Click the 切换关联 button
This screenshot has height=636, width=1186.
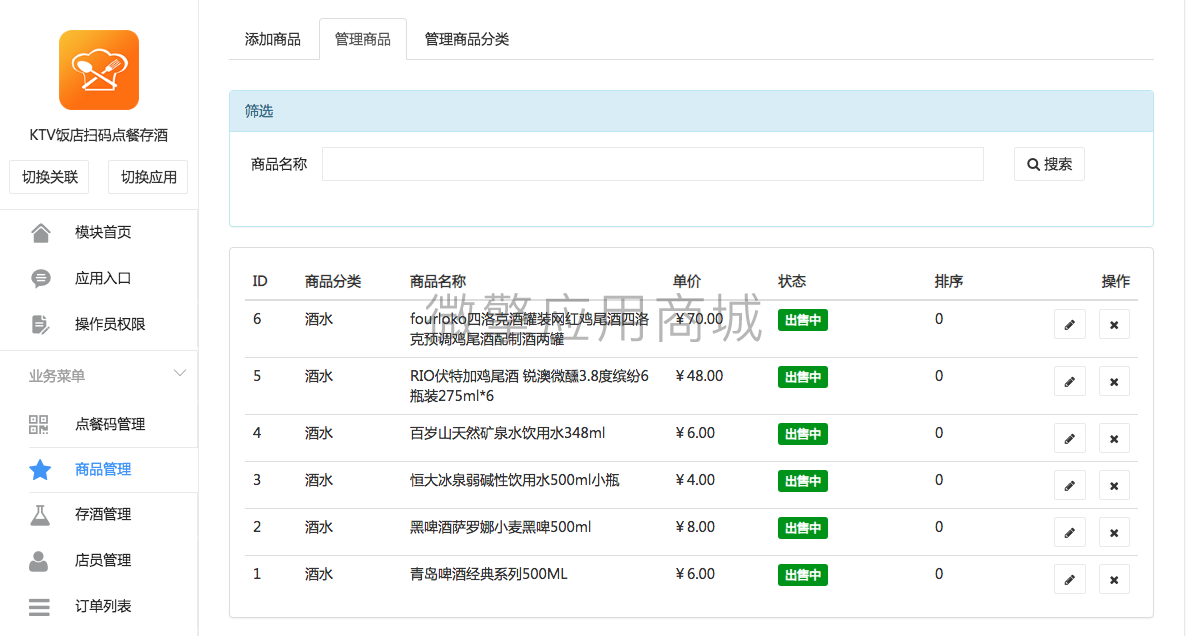[49, 177]
